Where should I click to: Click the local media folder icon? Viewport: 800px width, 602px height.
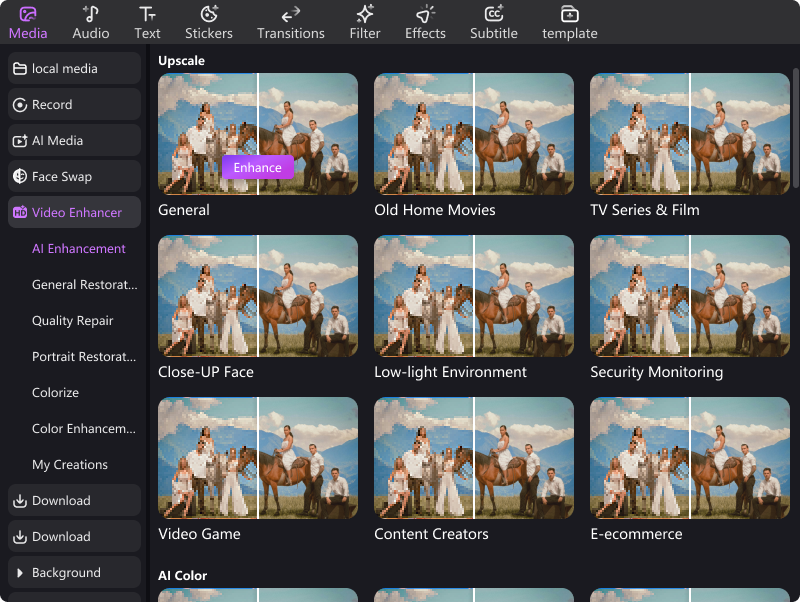[20, 69]
